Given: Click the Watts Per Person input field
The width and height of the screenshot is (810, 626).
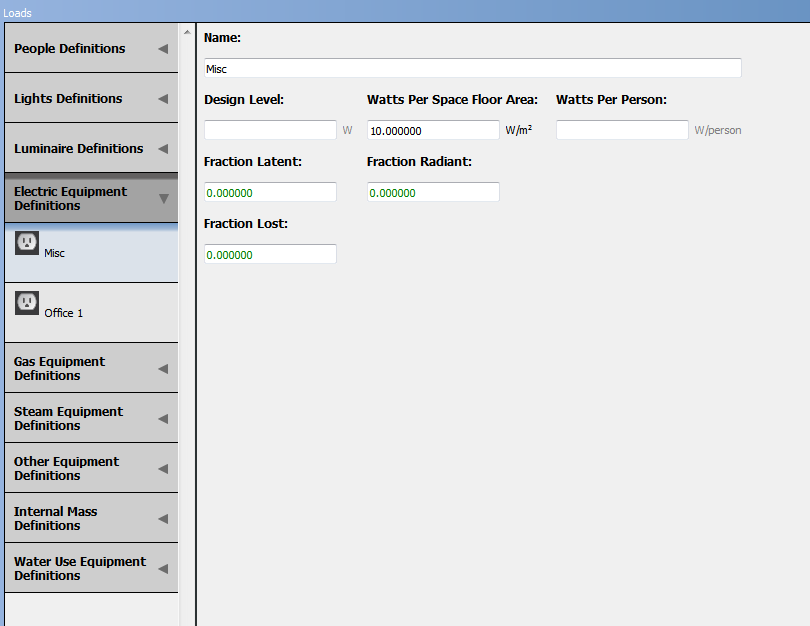Looking at the screenshot, I should 622,130.
